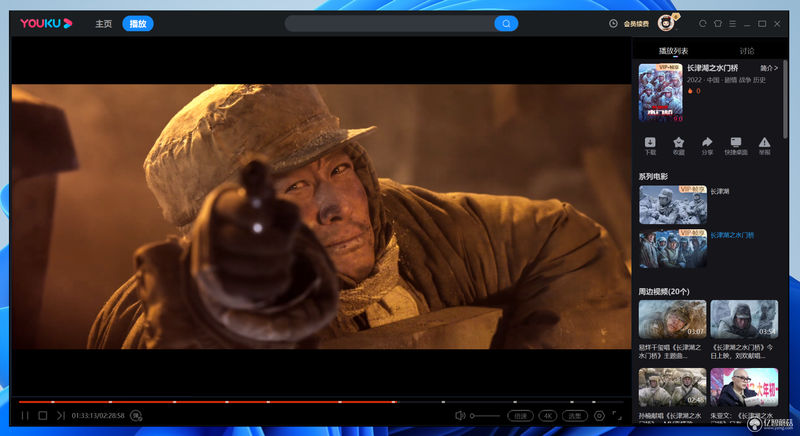Click the 周边视频(20个) section heading
Viewport: 800px width, 436px height.
tap(664, 291)
